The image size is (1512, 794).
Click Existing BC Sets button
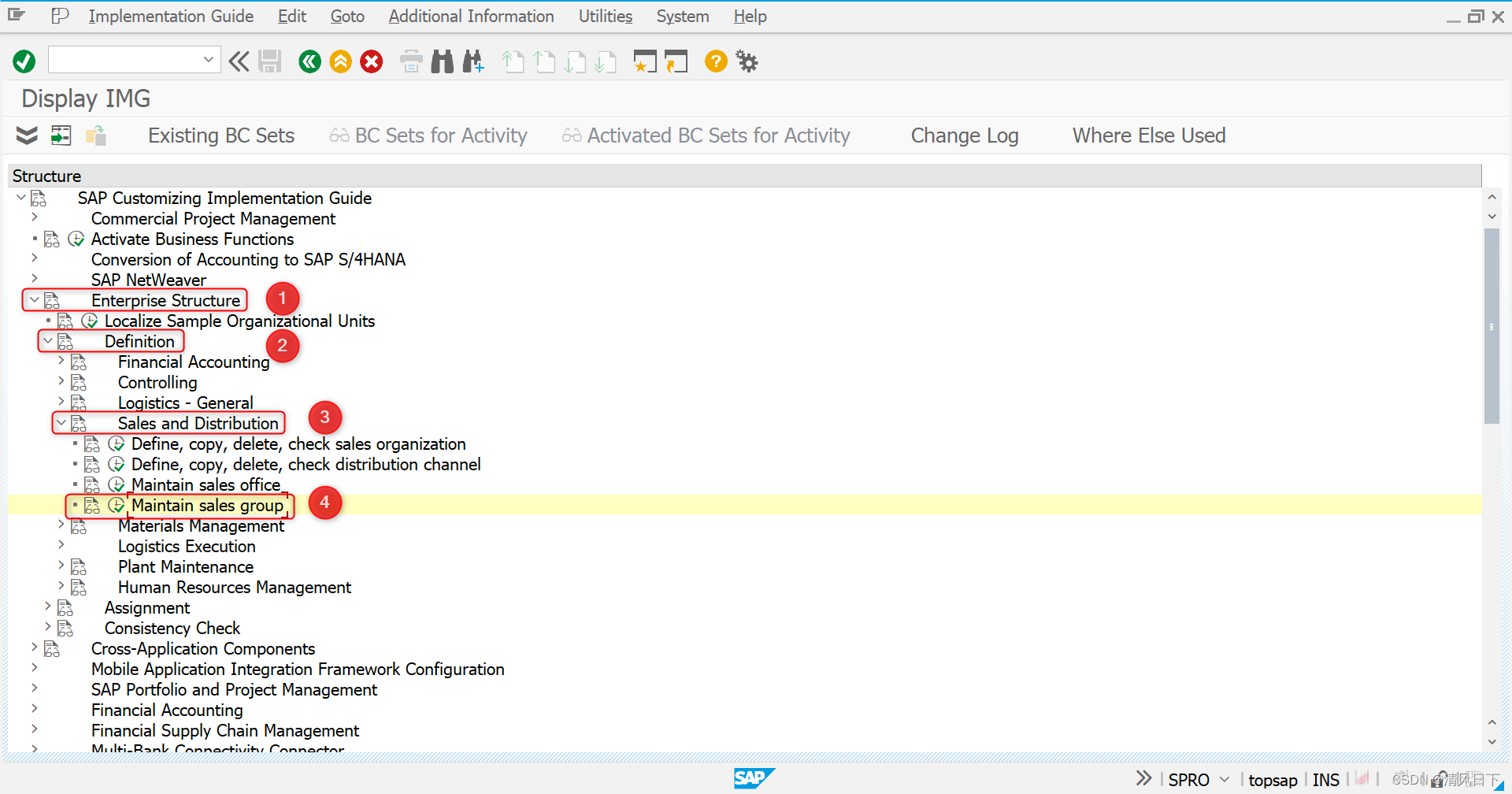220,135
